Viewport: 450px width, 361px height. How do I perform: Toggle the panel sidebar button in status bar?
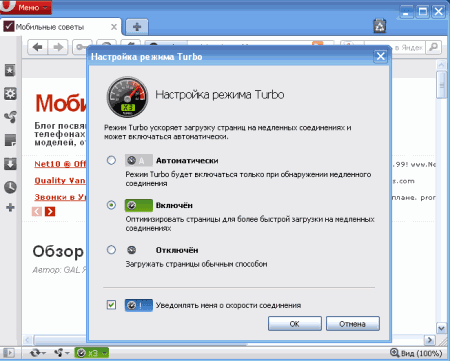pyautogui.click(x=8, y=353)
